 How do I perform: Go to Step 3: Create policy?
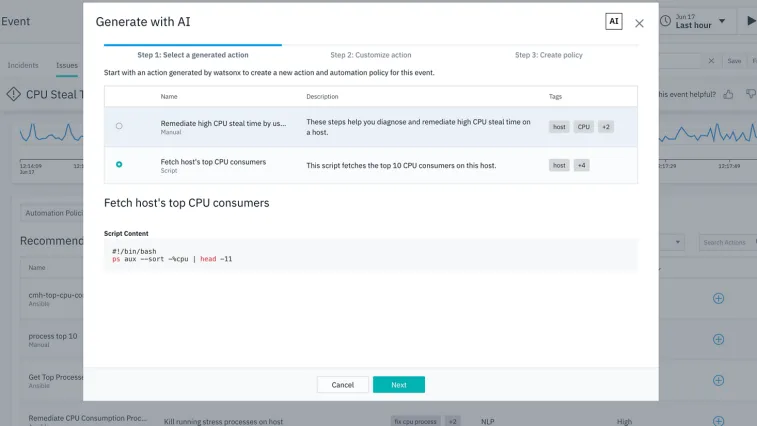(549, 55)
